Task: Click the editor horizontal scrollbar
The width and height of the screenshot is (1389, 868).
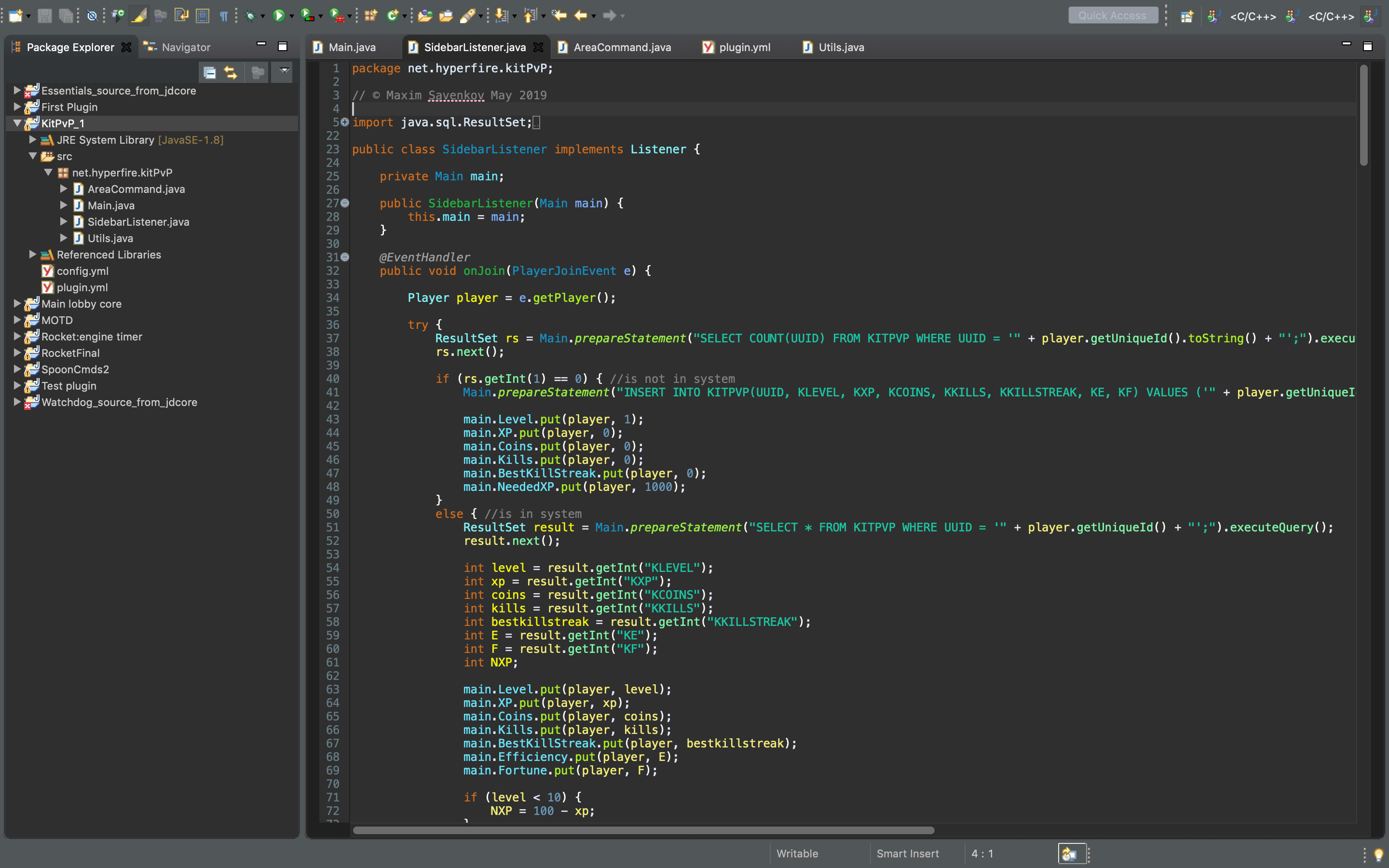Action: (643, 830)
